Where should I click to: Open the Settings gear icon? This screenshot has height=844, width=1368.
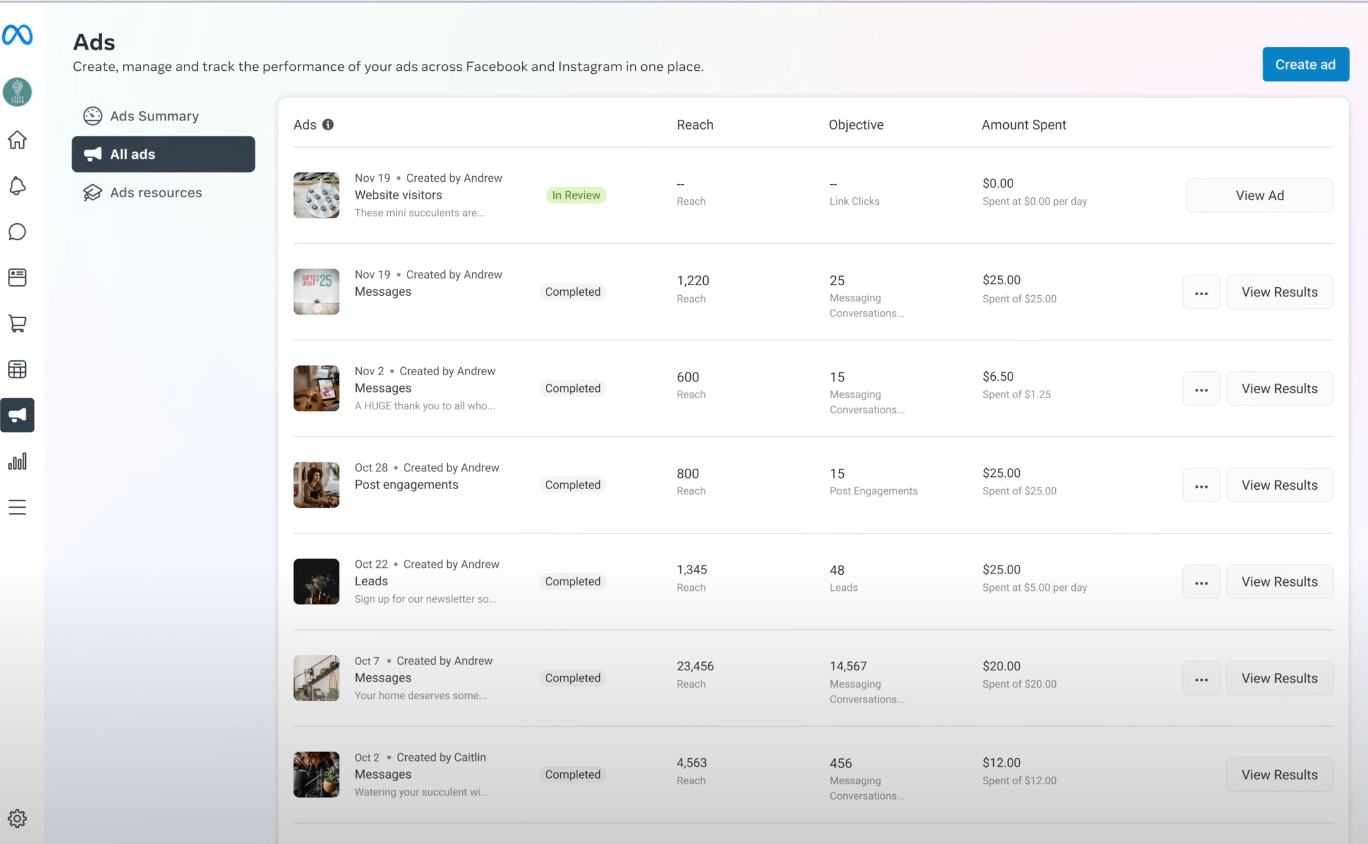click(x=17, y=819)
